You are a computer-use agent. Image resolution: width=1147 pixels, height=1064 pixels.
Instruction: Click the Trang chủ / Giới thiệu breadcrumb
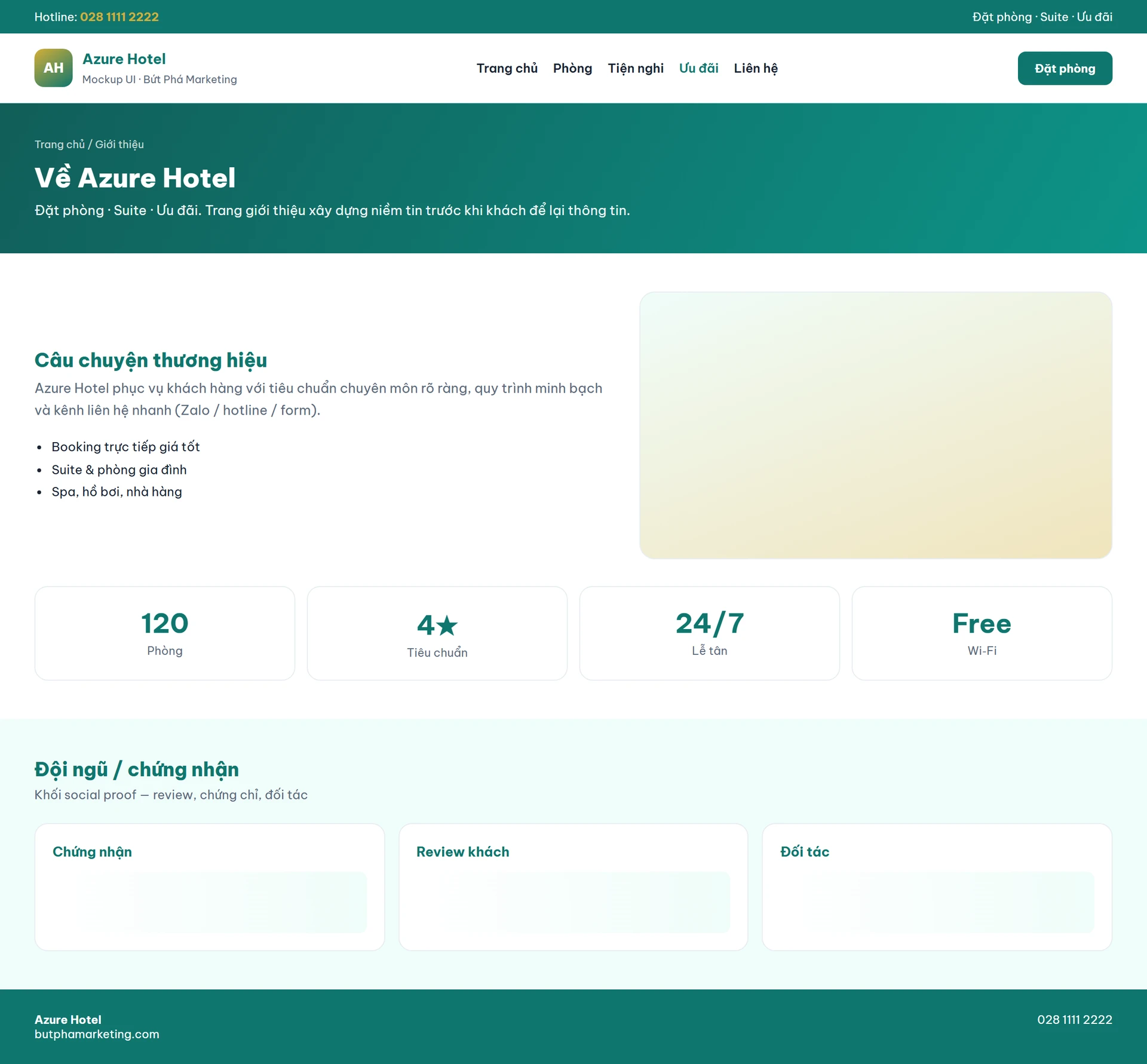[x=89, y=144]
